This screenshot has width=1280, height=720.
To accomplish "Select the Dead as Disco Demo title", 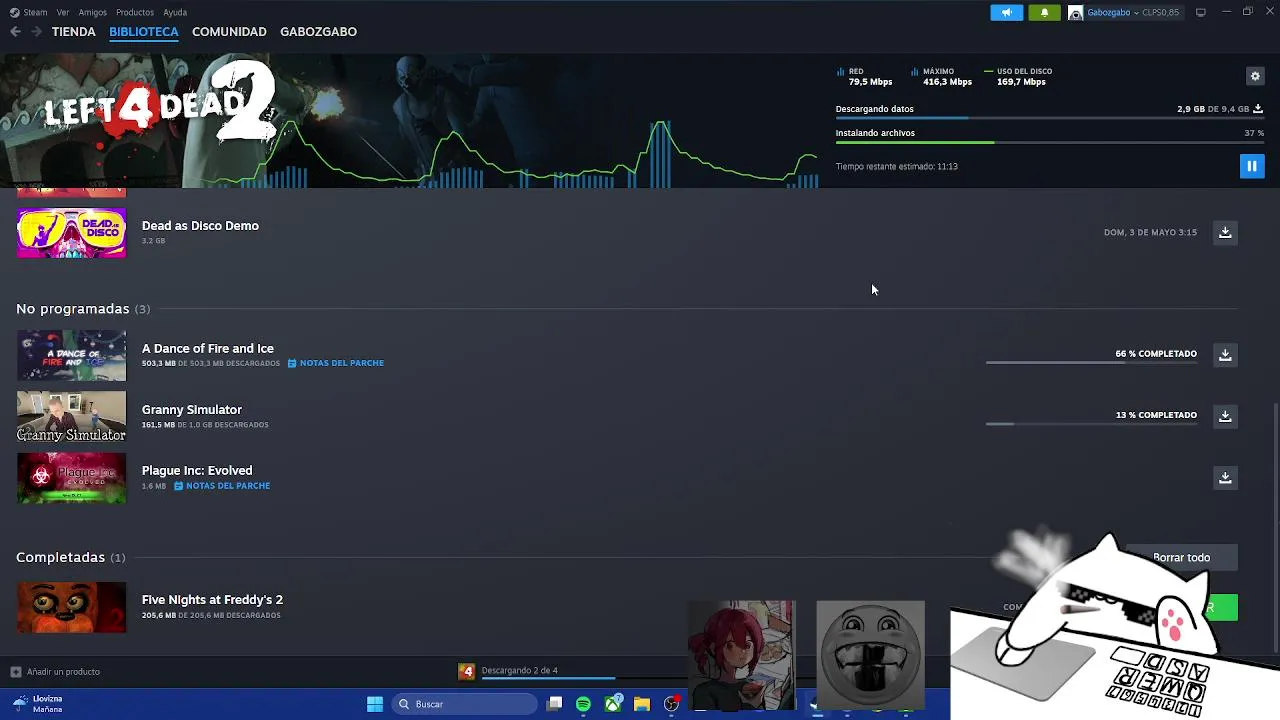I will click(x=200, y=226).
